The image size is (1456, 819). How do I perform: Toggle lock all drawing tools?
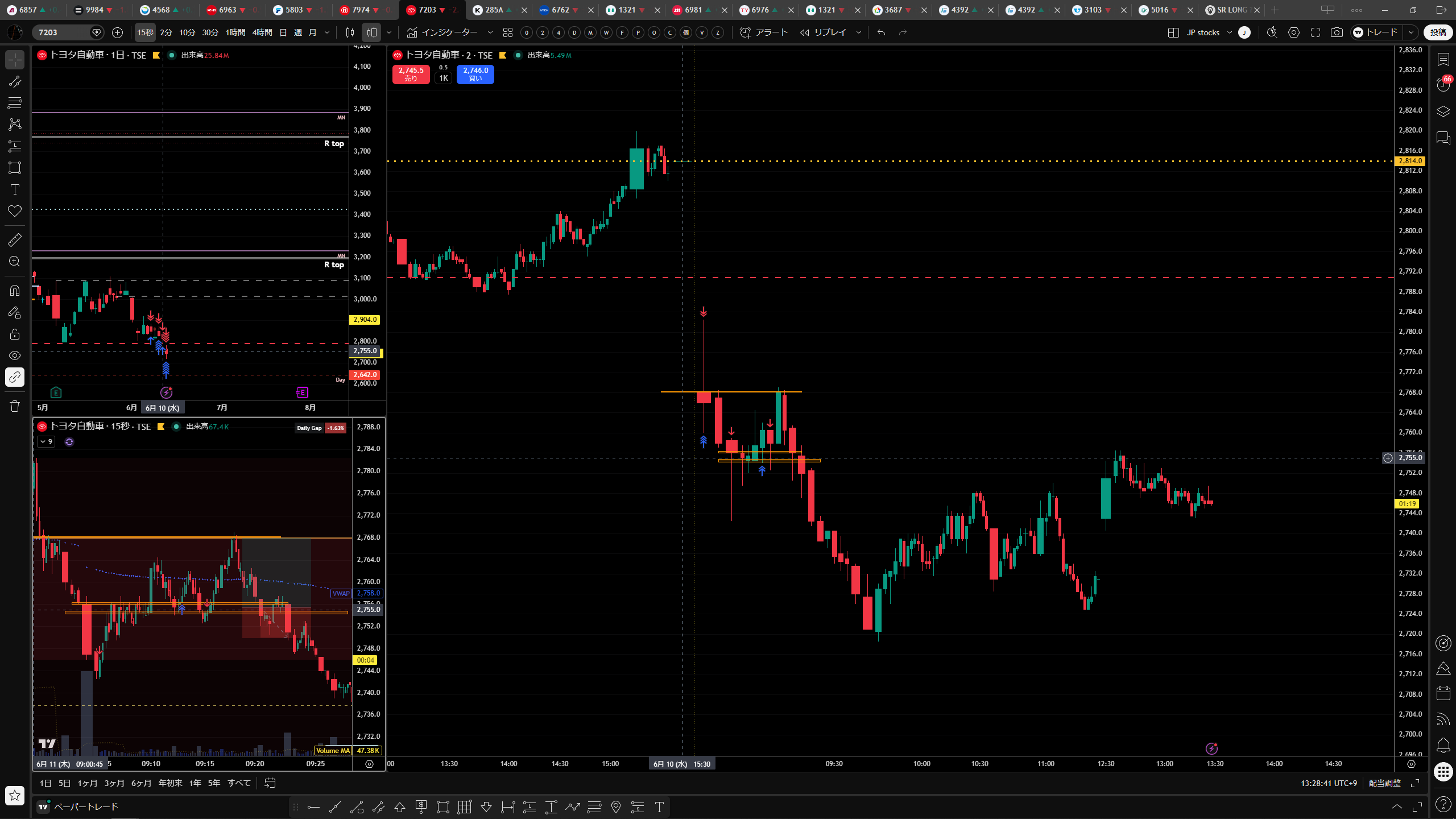(15, 334)
